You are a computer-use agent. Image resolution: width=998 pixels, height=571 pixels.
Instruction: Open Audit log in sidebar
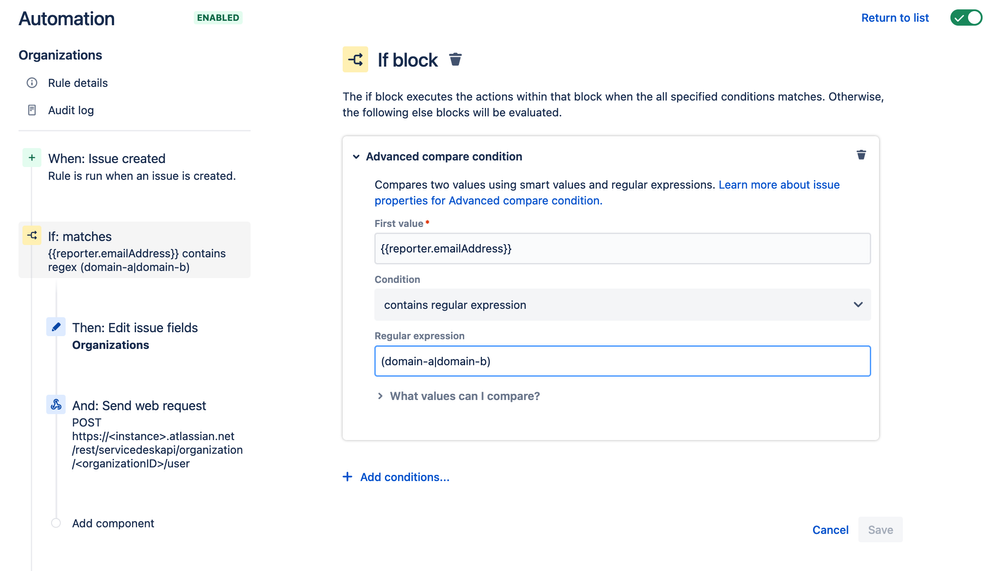tap(71, 110)
